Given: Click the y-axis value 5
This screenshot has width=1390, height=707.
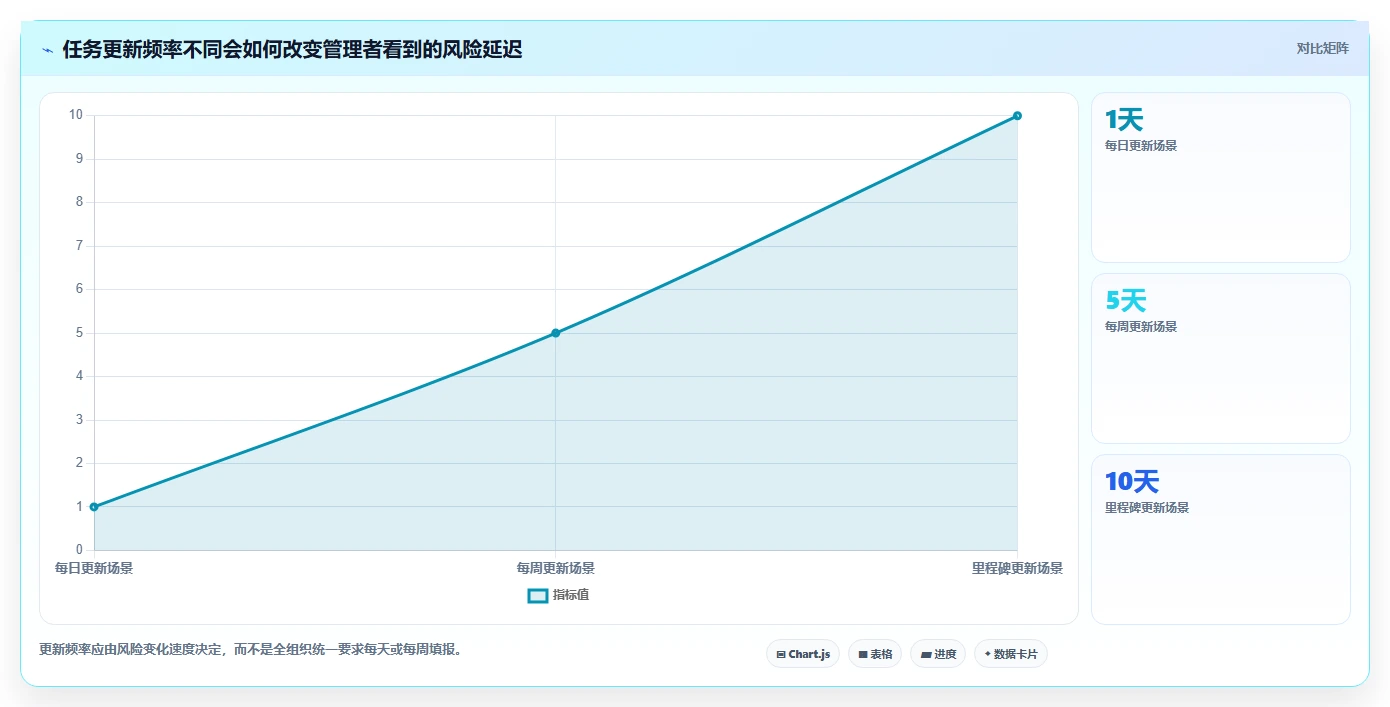Looking at the screenshot, I should click(79, 332).
